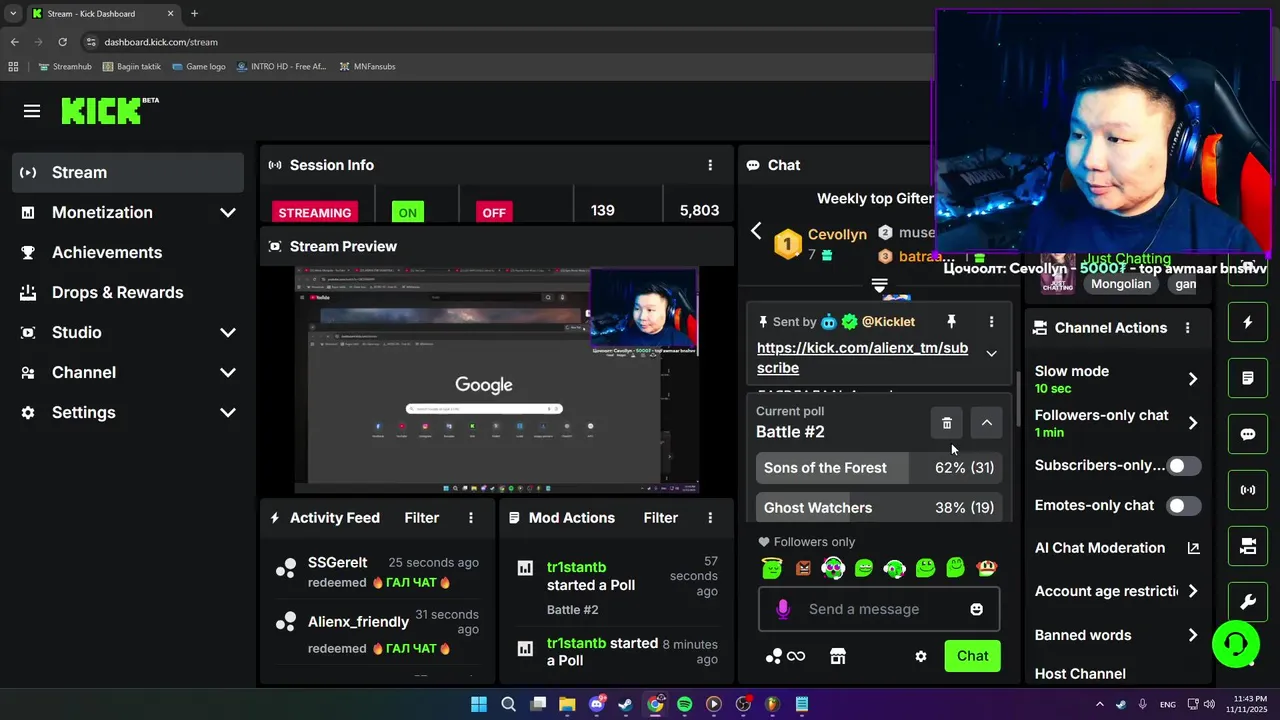Image resolution: width=1280 pixels, height=720 pixels.
Task: Open three-dot menu on the pinned Kicklet message
Action: pyautogui.click(x=991, y=322)
